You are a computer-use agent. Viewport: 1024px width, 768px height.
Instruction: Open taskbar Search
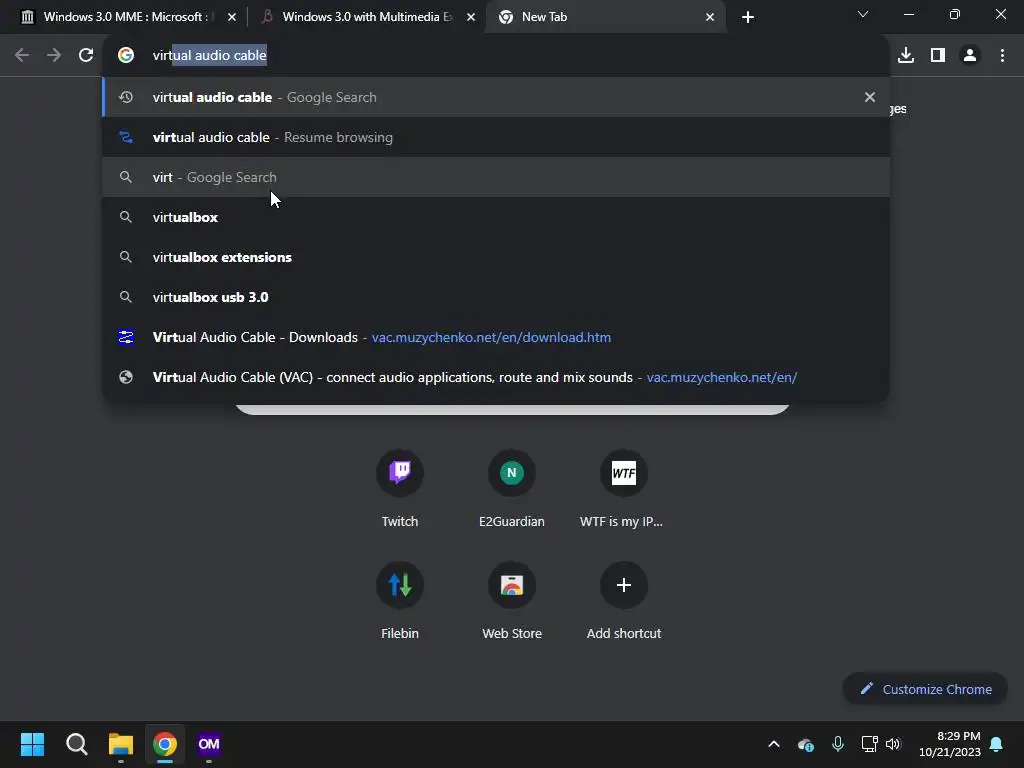point(76,744)
